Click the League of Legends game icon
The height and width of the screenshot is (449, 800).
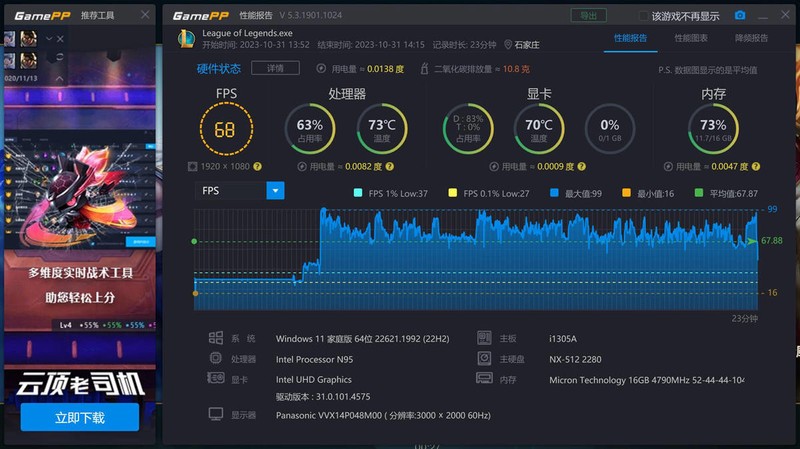tap(186, 39)
